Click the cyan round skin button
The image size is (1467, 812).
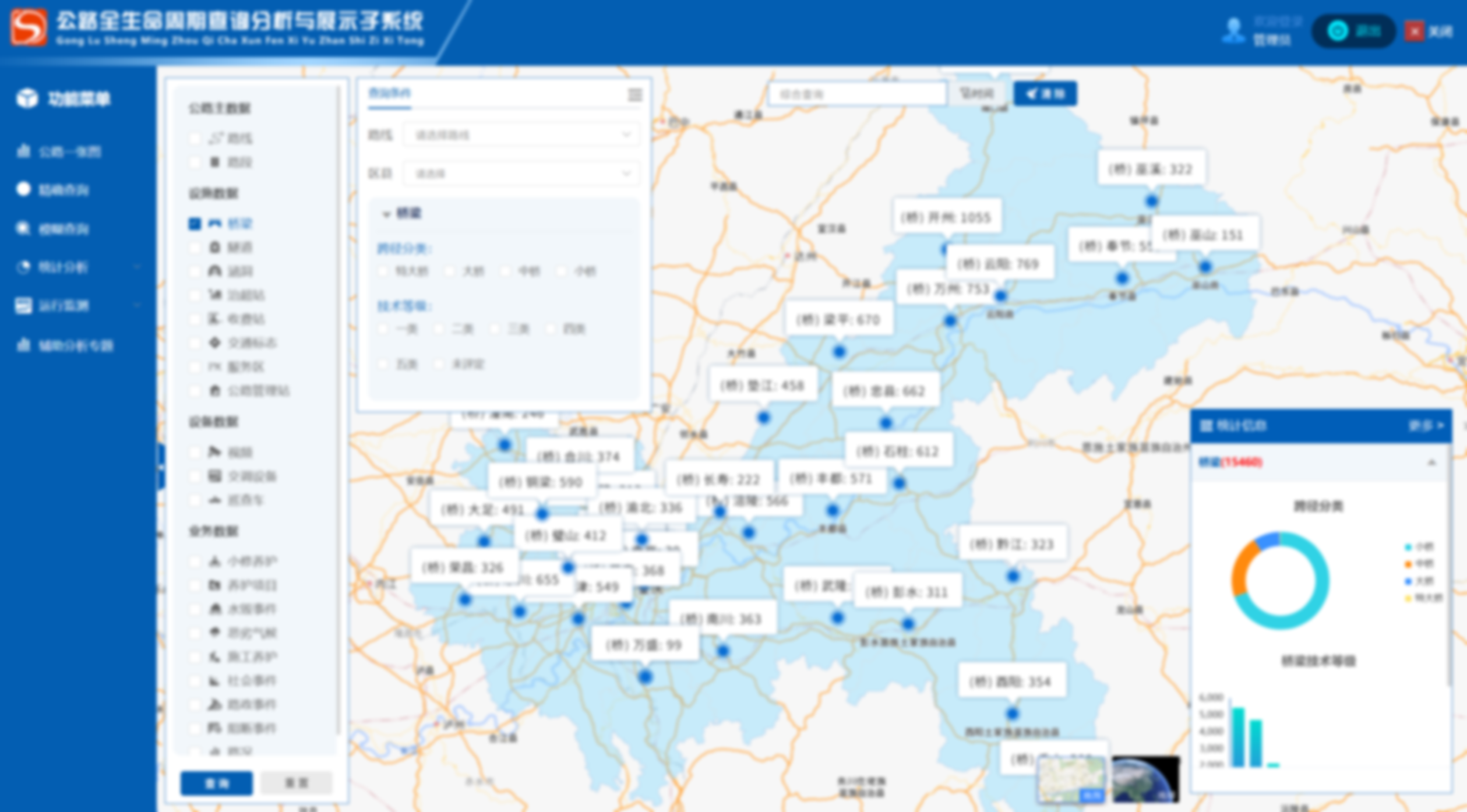pyautogui.click(x=1338, y=30)
